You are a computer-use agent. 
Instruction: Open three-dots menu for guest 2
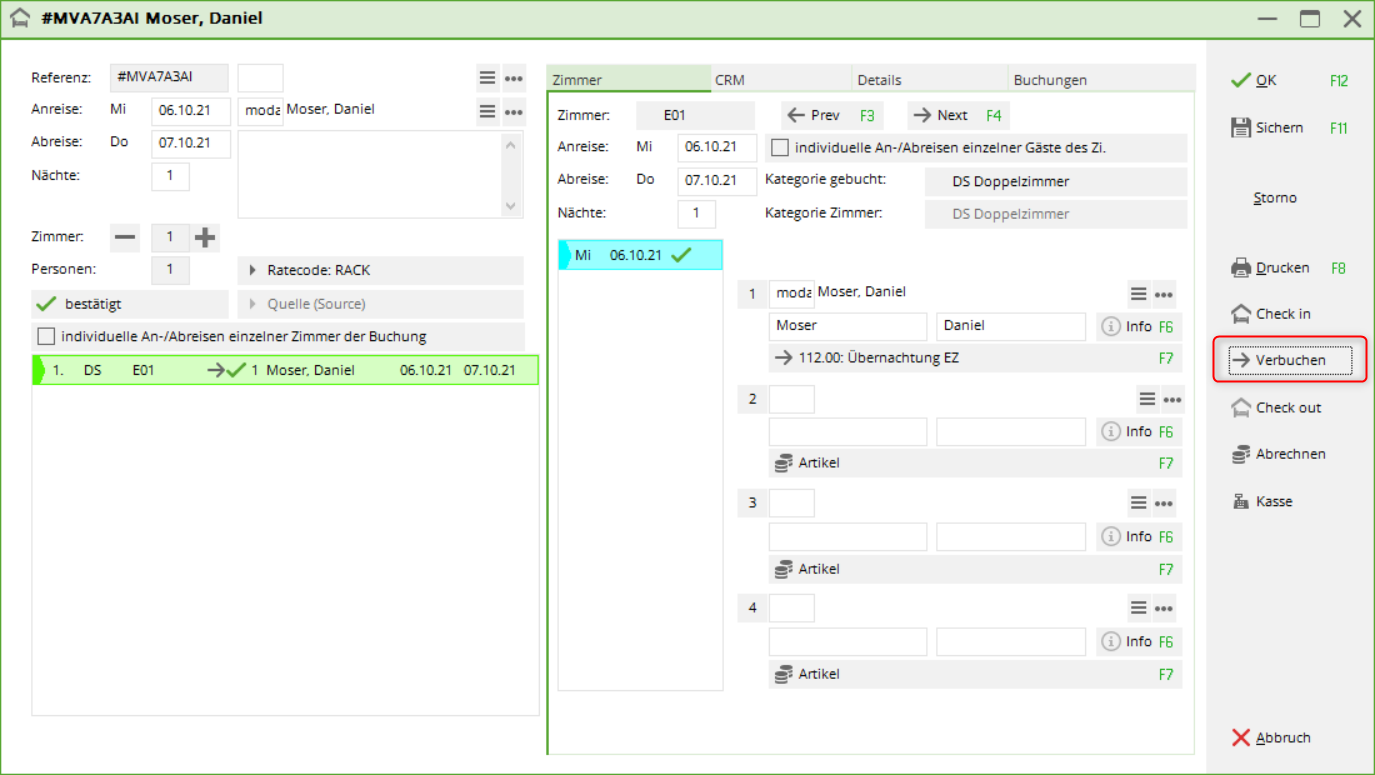click(x=1172, y=400)
